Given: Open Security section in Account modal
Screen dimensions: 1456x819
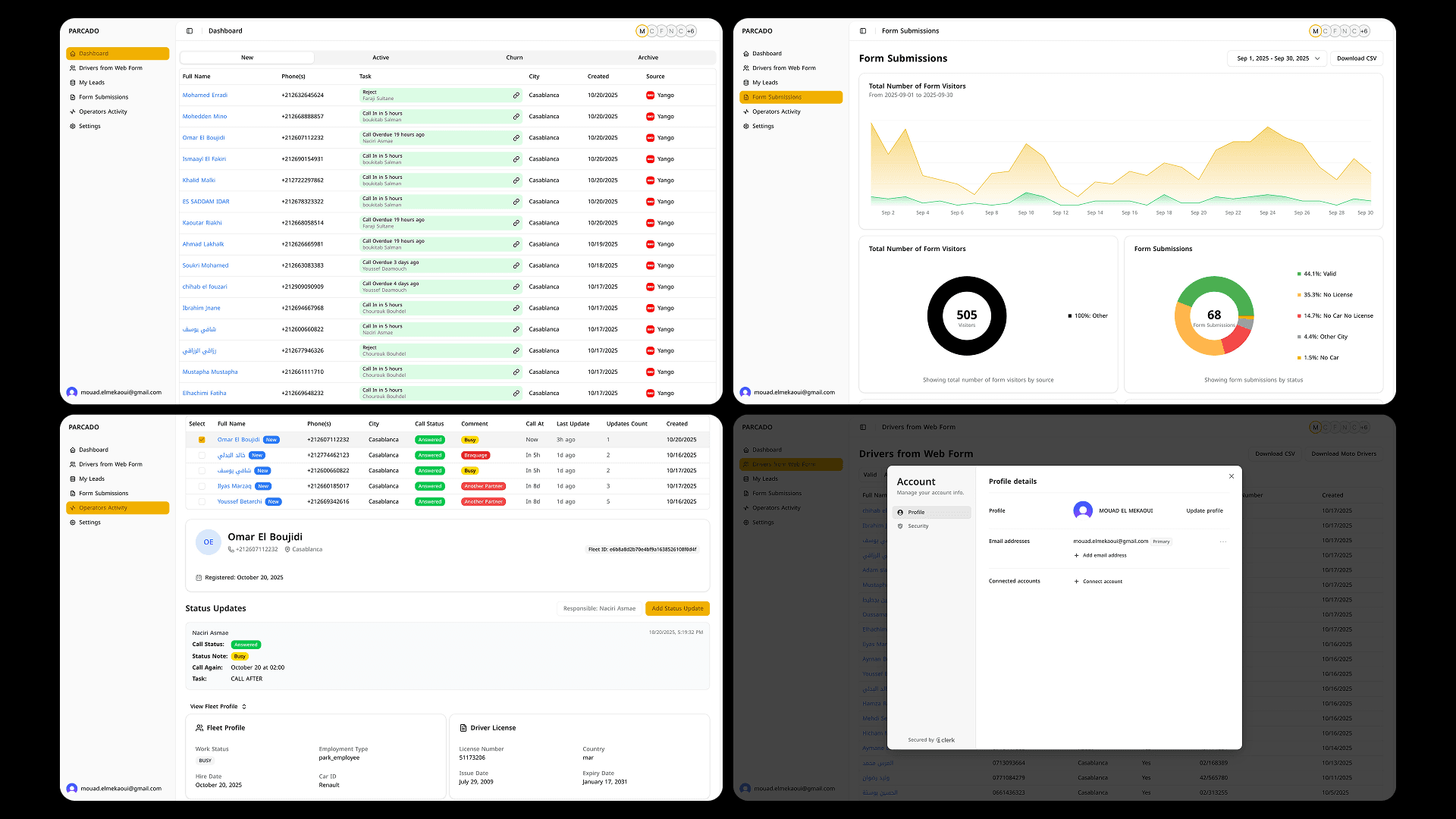Looking at the screenshot, I should (918, 526).
